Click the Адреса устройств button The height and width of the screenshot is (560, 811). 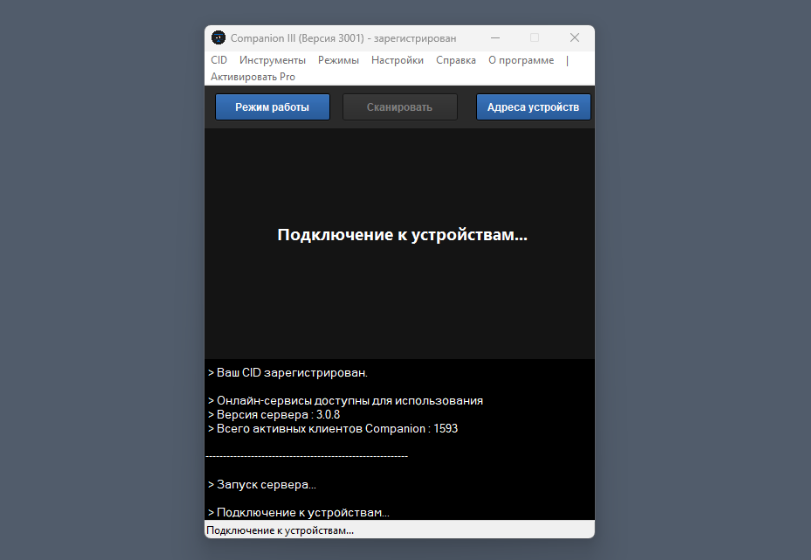click(x=533, y=107)
